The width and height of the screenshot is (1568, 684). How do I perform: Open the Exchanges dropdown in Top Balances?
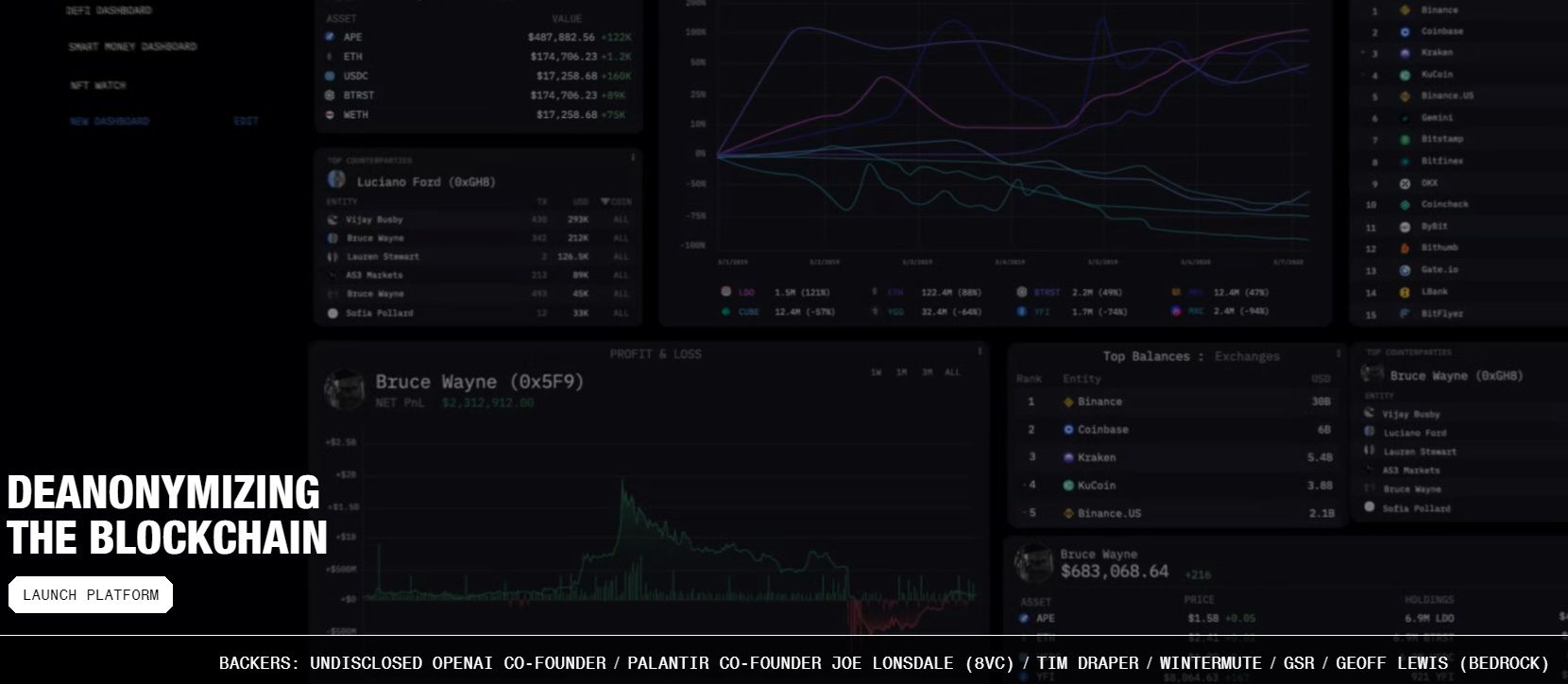tap(1247, 356)
